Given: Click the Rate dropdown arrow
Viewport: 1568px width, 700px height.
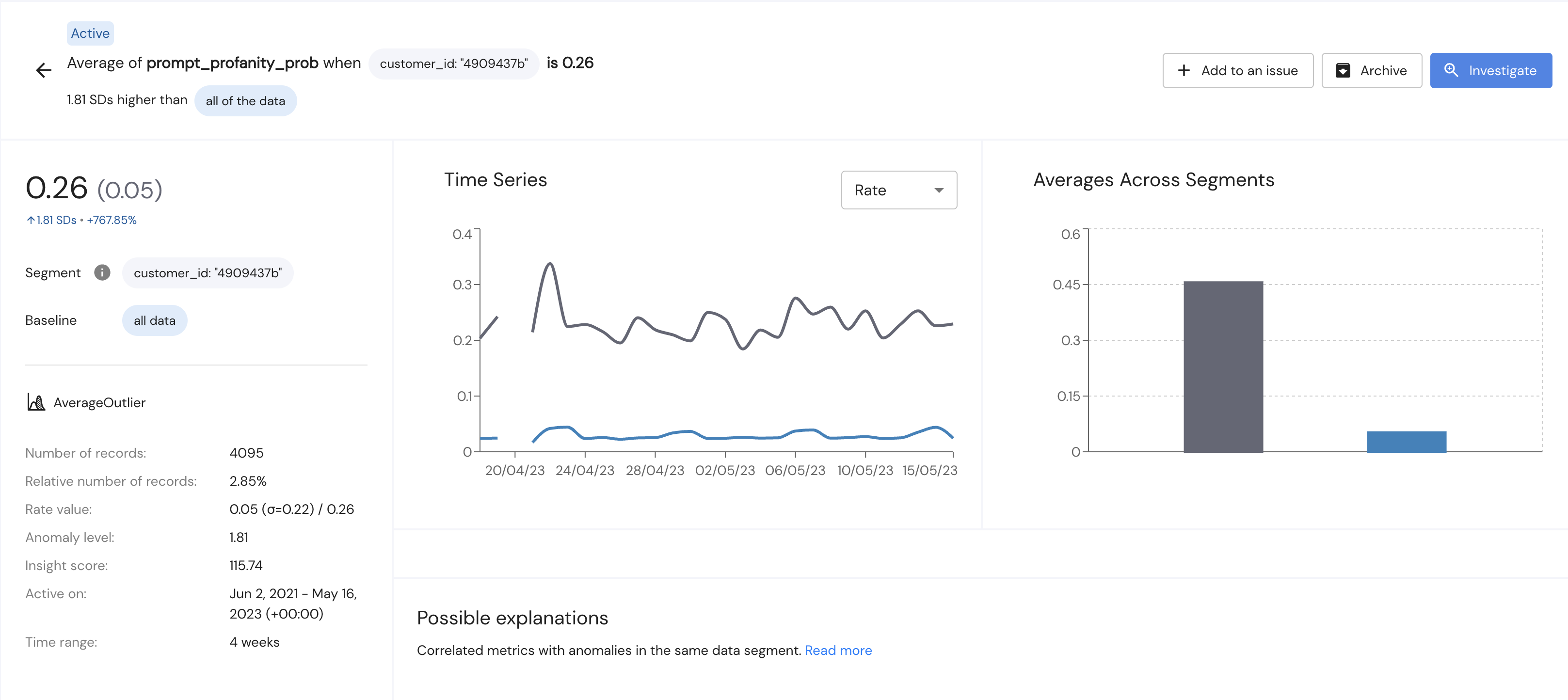Looking at the screenshot, I should coord(939,191).
